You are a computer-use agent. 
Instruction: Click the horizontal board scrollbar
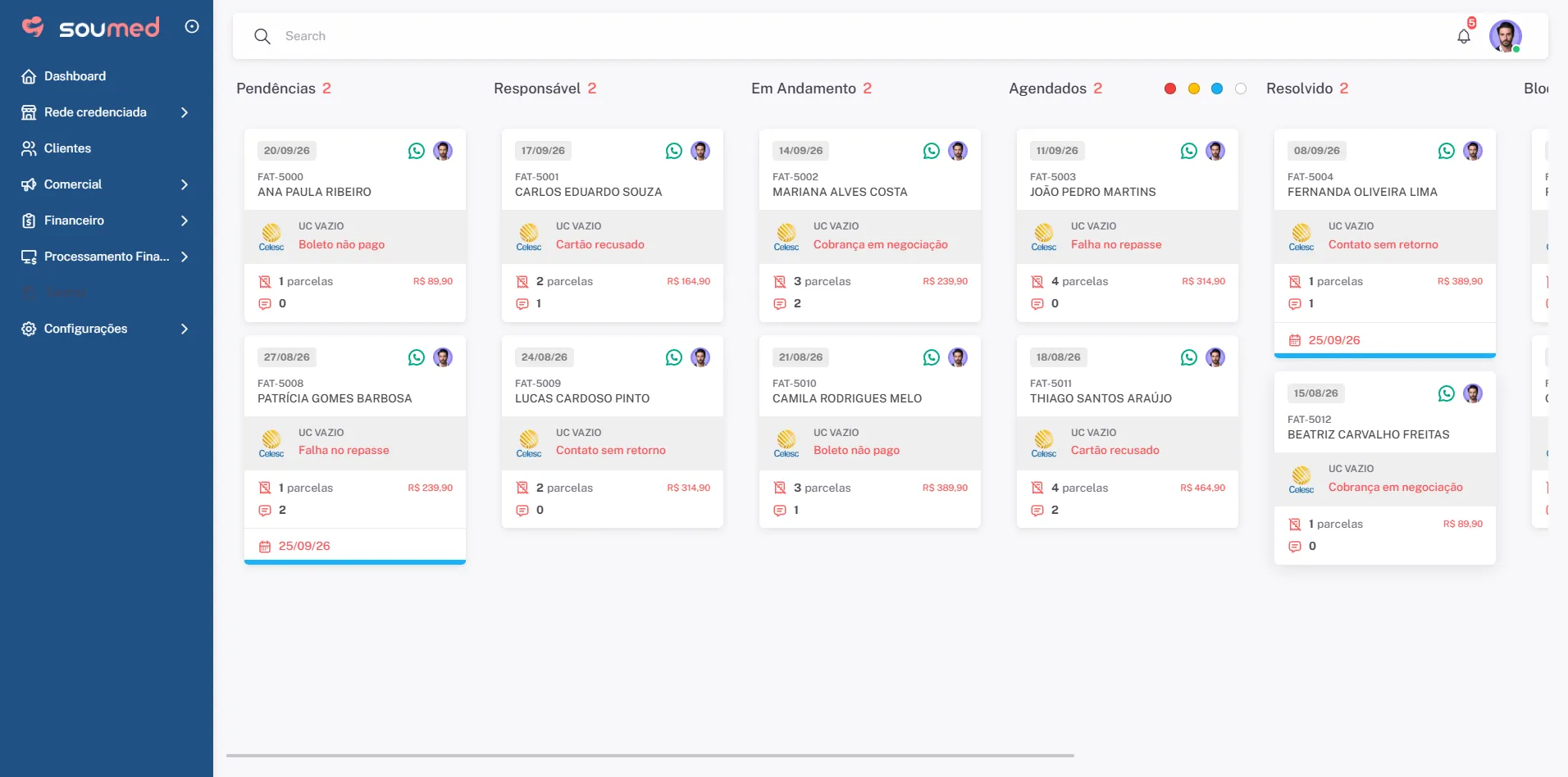point(650,755)
